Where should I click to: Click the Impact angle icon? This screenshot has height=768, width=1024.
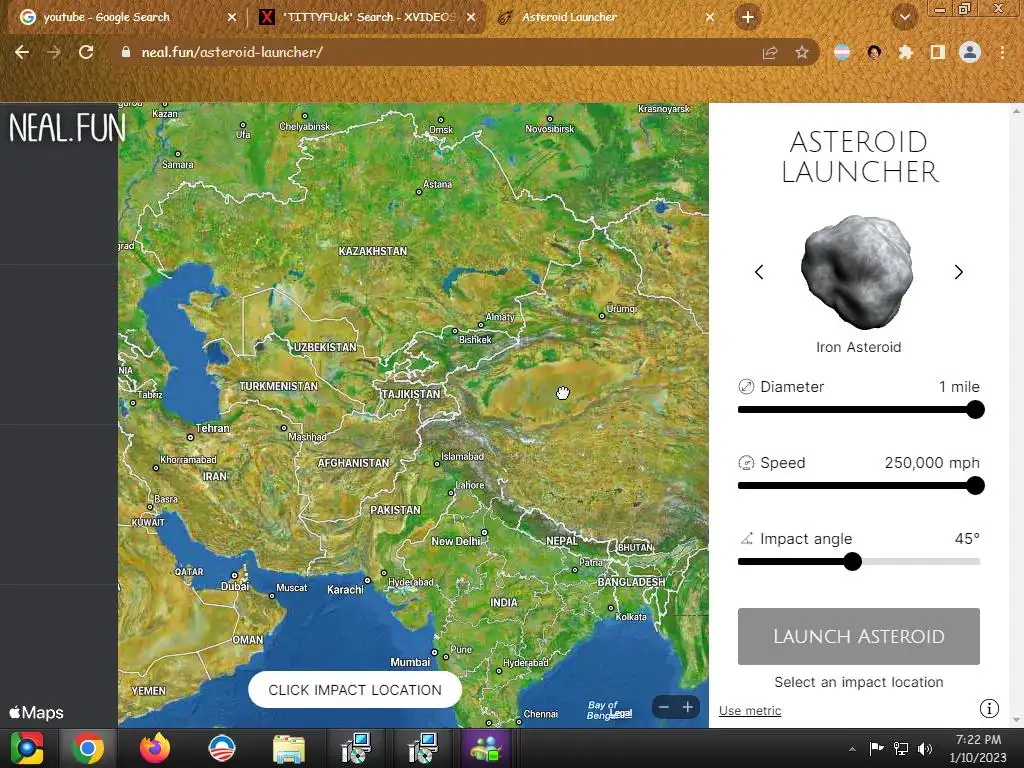tap(746, 538)
